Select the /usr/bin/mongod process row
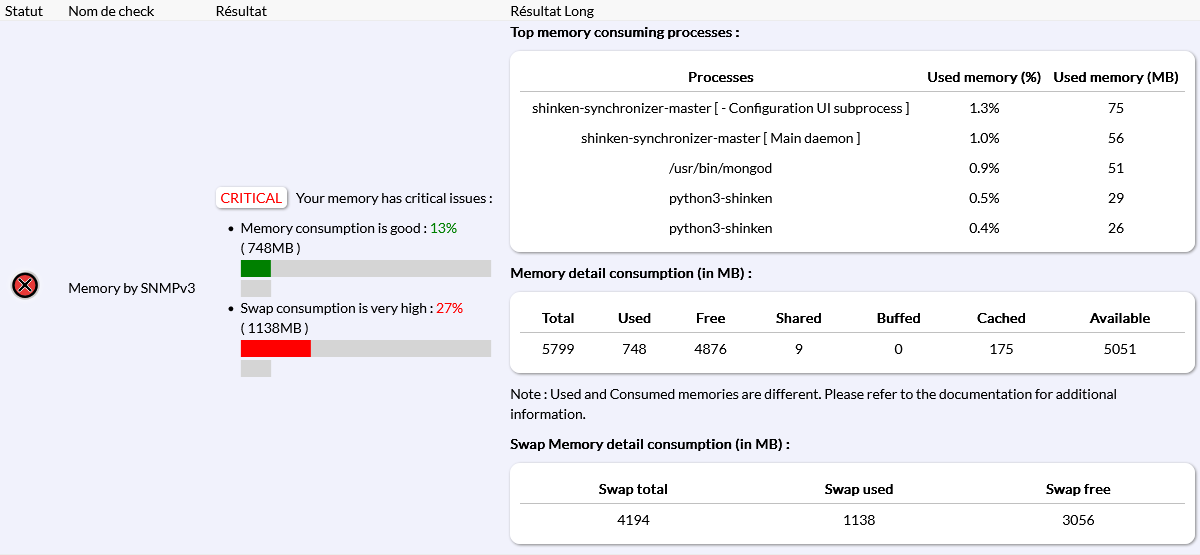 pyautogui.click(x=720, y=168)
